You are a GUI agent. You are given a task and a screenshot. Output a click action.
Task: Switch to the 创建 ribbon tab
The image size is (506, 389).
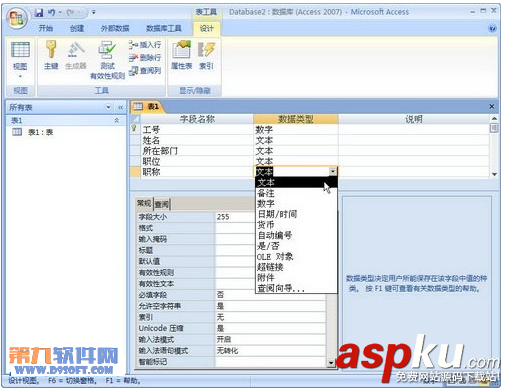click(x=77, y=28)
